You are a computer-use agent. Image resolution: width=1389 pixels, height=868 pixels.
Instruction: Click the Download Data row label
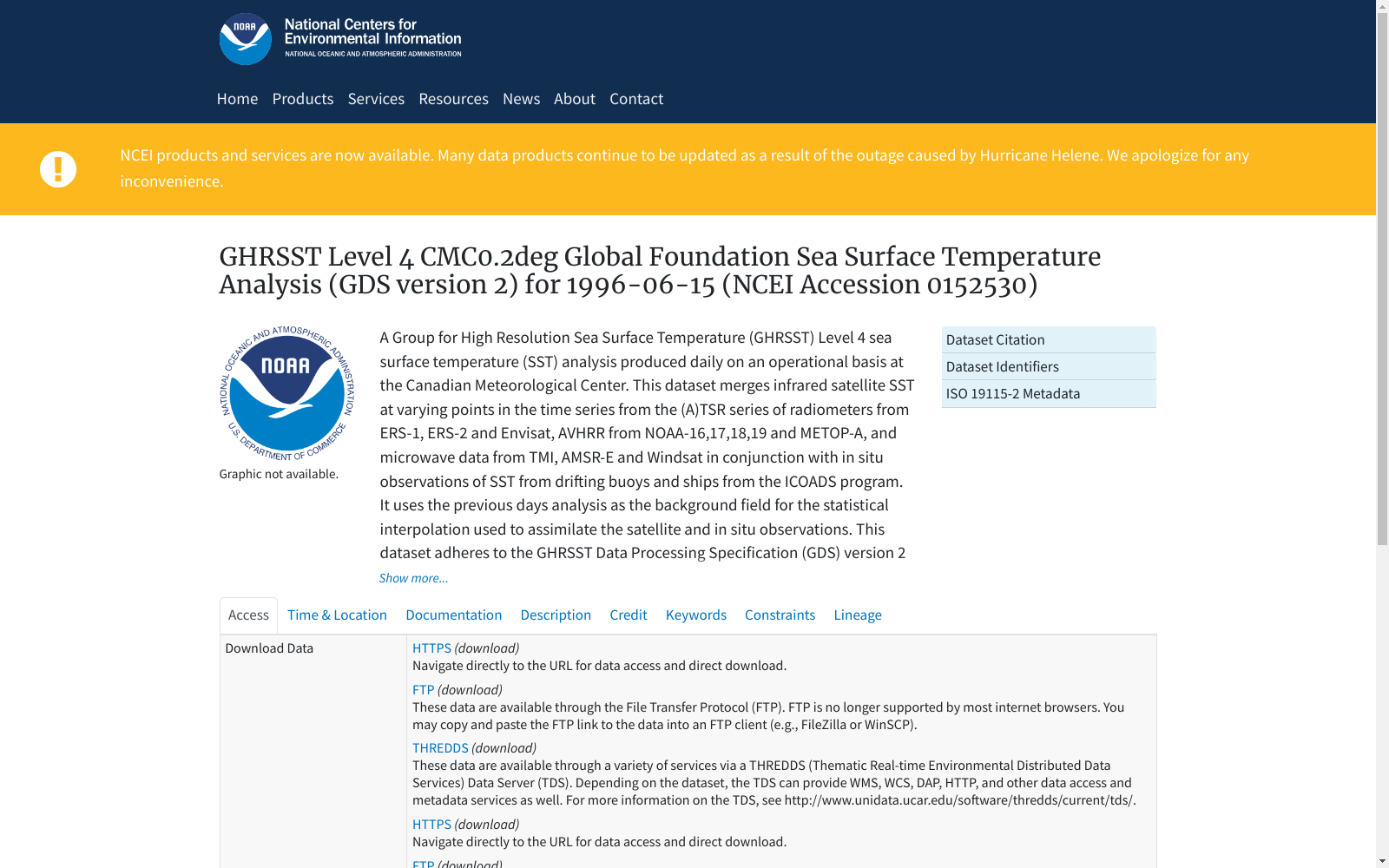(269, 648)
